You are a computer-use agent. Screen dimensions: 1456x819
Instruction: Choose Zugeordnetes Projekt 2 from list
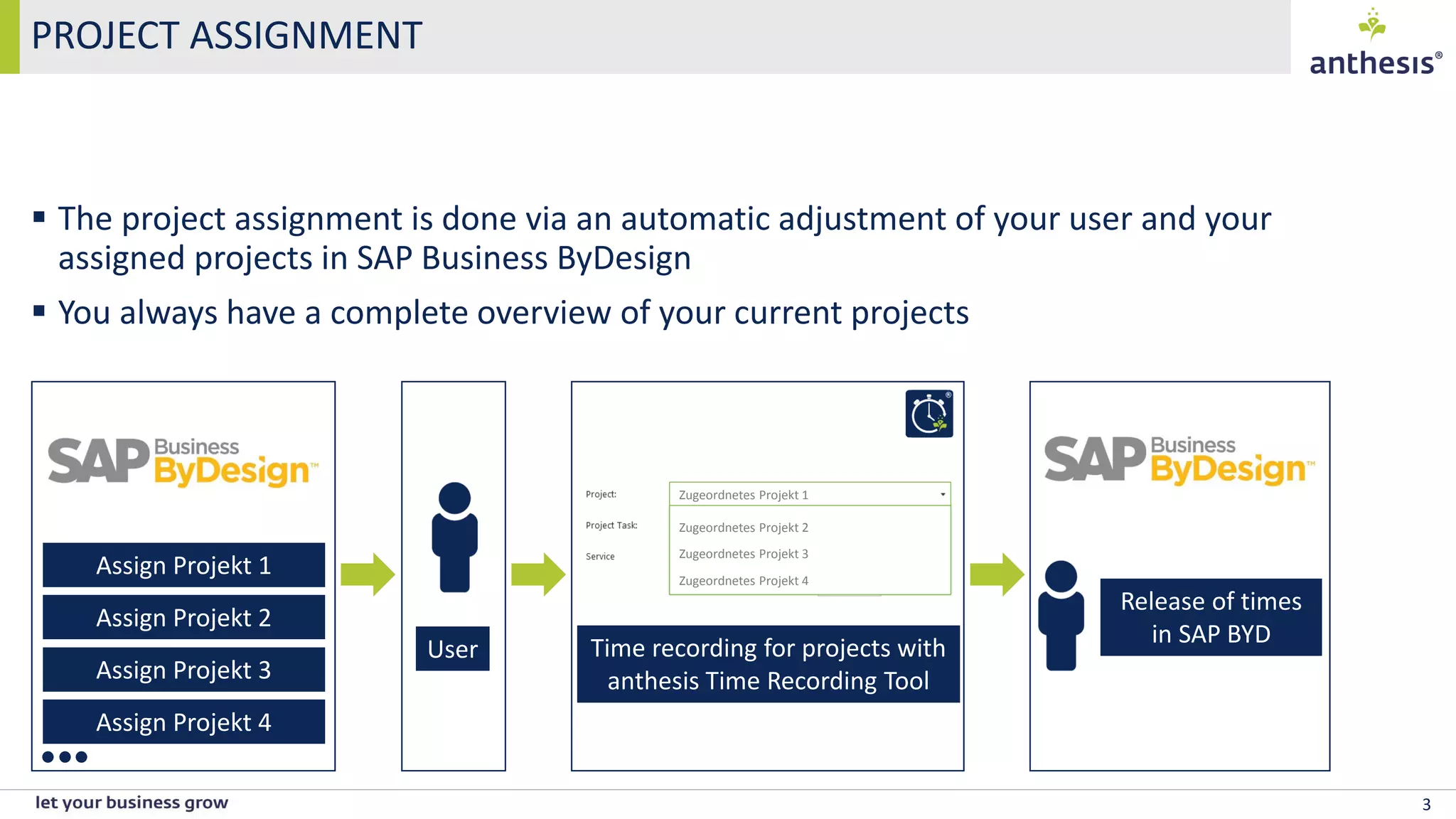[744, 528]
